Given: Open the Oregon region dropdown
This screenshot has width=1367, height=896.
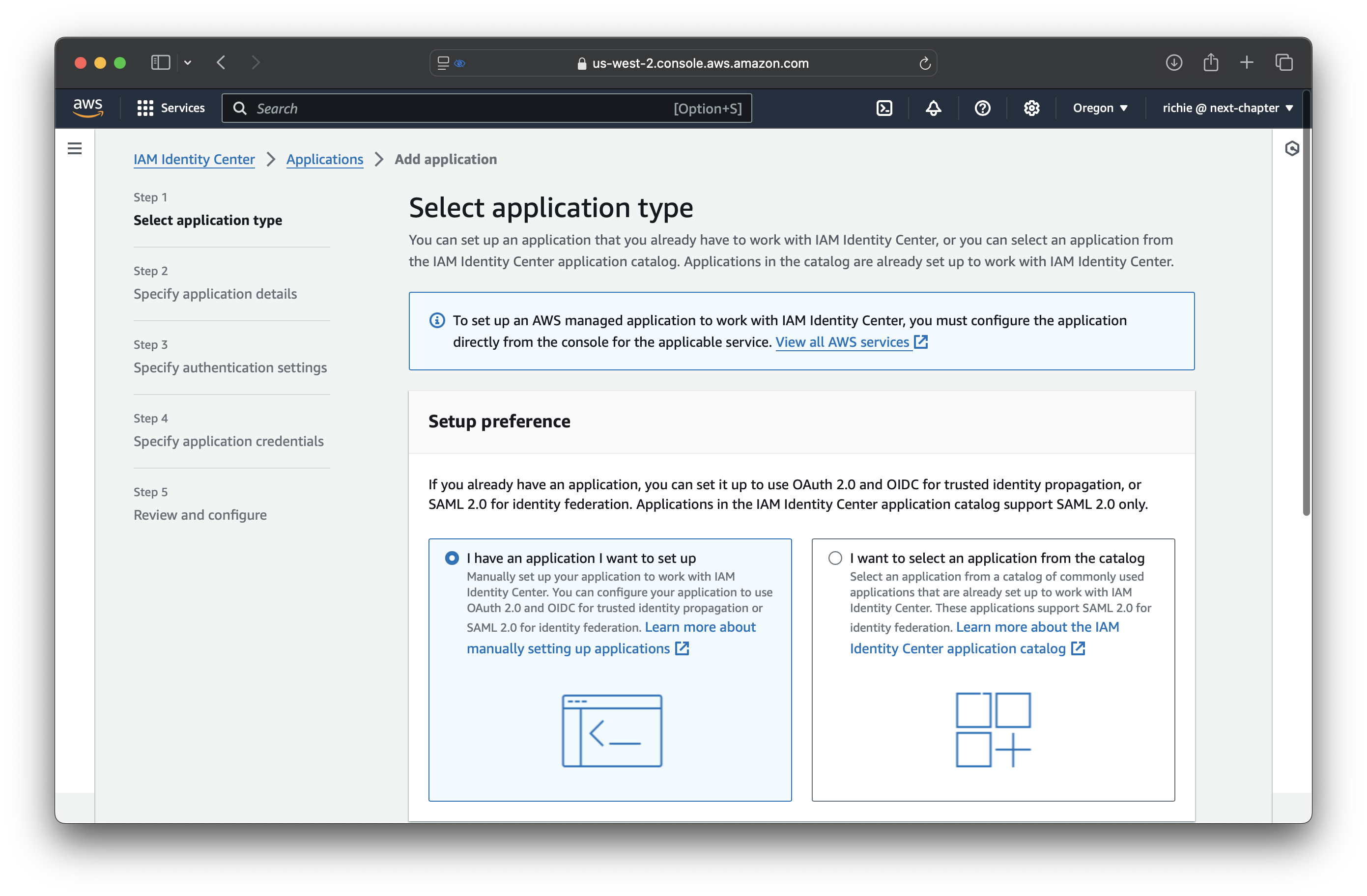Looking at the screenshot, I should tap(1100, 108).
